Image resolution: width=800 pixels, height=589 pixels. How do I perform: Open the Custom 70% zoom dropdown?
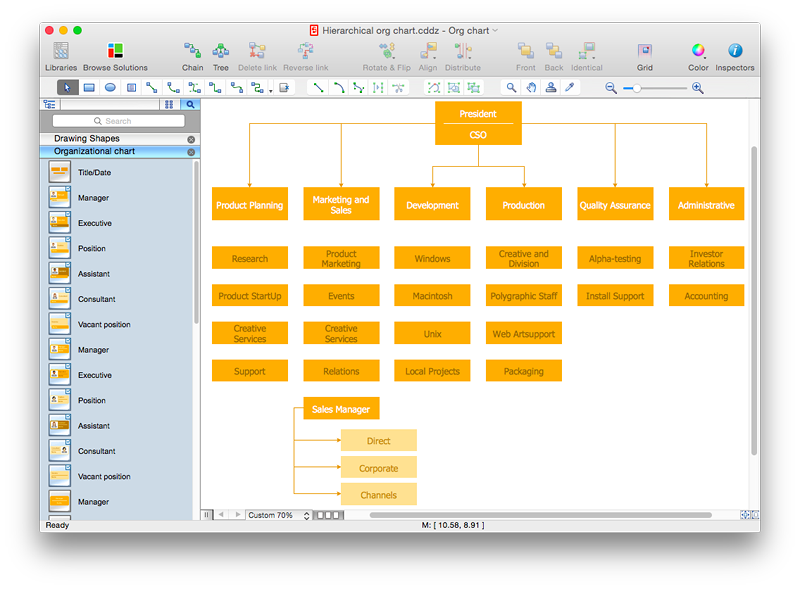tap(279, 515)
